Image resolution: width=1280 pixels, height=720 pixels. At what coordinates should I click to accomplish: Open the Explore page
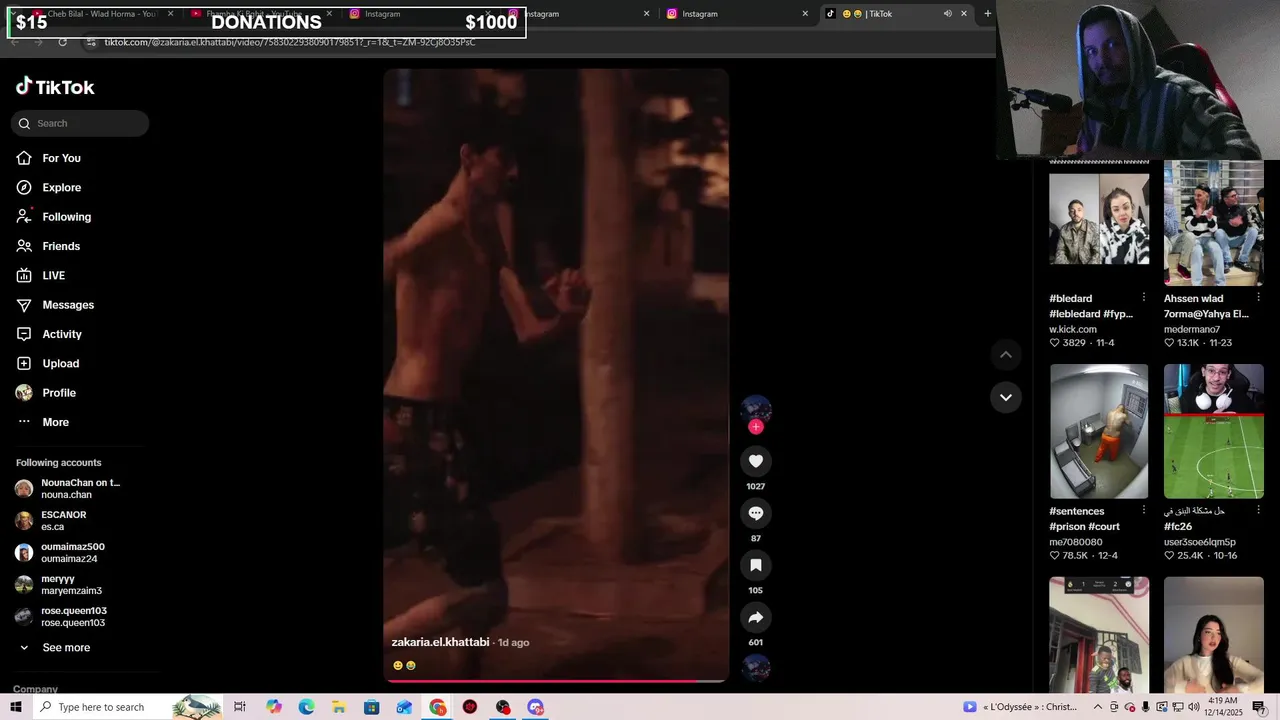coord(48,187)
